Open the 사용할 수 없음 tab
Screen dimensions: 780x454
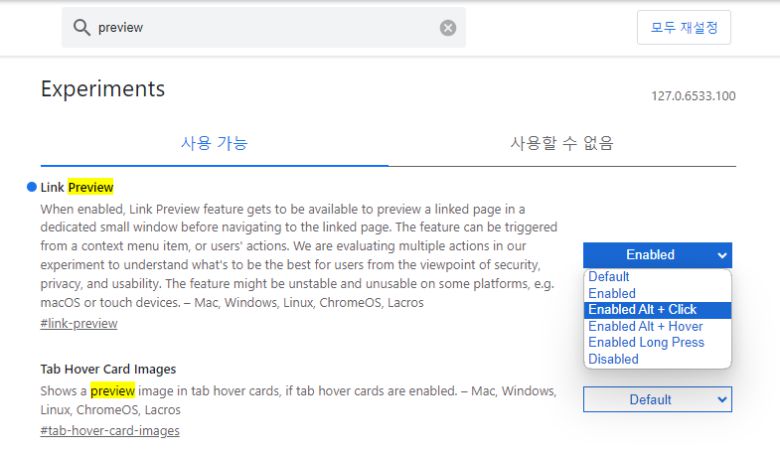tap(561, 143)
